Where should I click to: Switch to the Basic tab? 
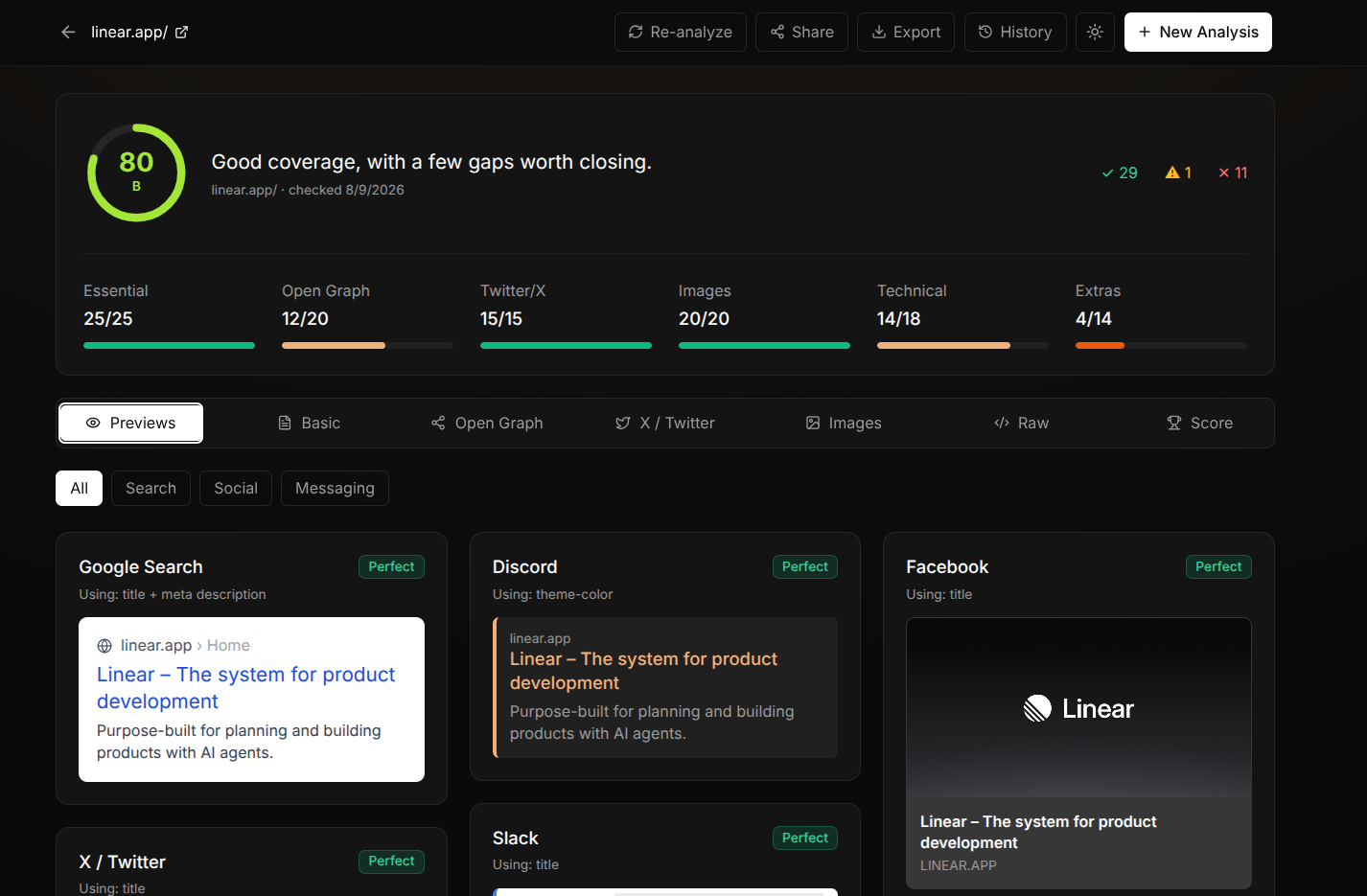point(309,423)
